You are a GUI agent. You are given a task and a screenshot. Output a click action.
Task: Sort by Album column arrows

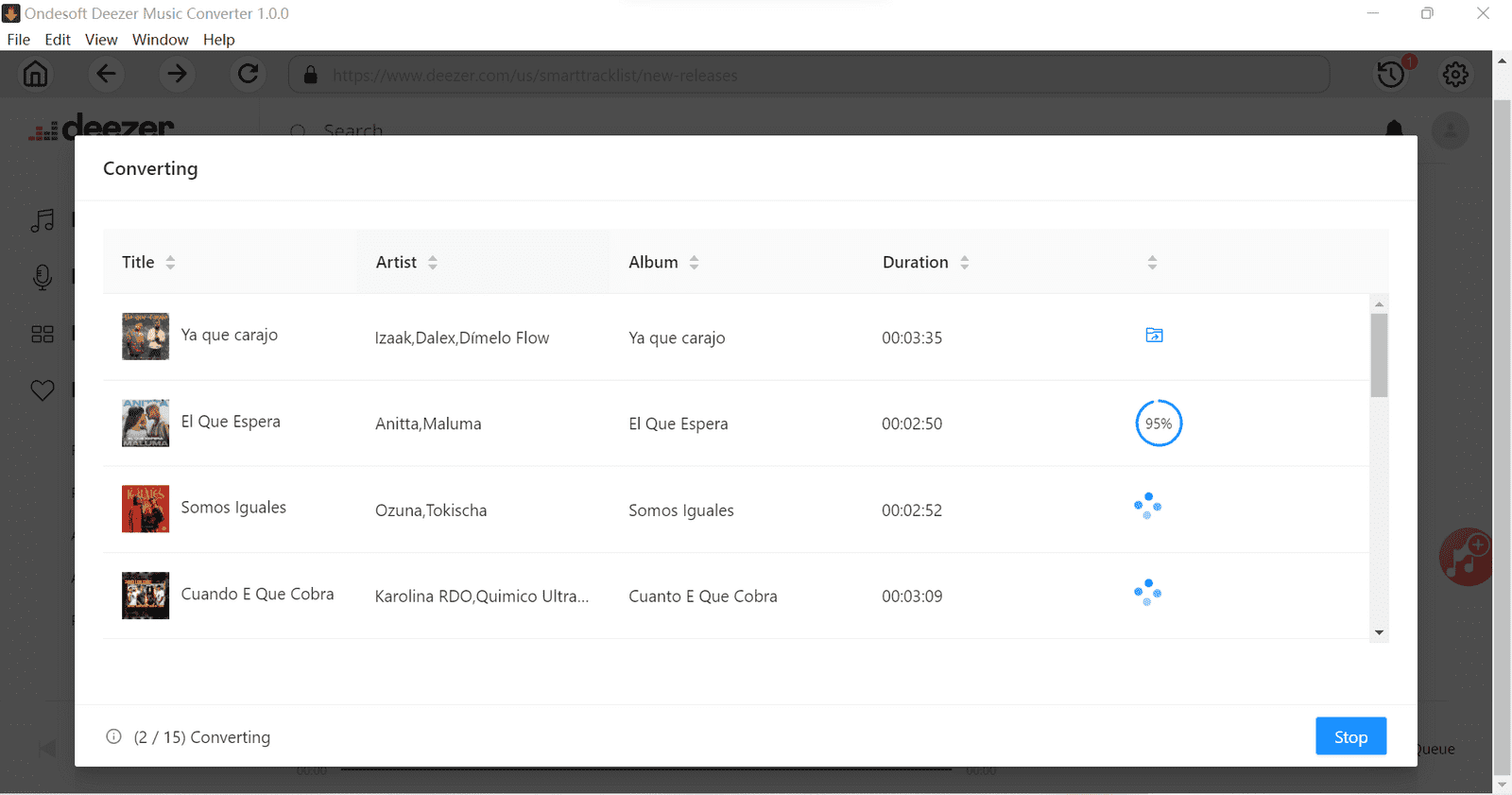(694, 262)
